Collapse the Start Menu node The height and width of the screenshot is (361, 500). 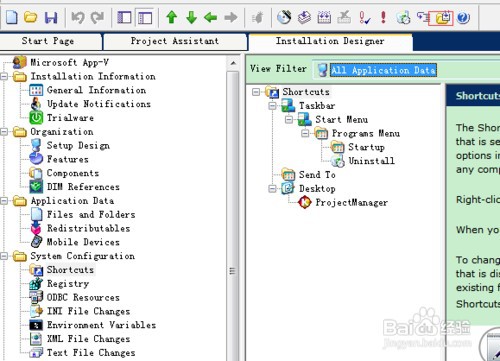point(289,119)
